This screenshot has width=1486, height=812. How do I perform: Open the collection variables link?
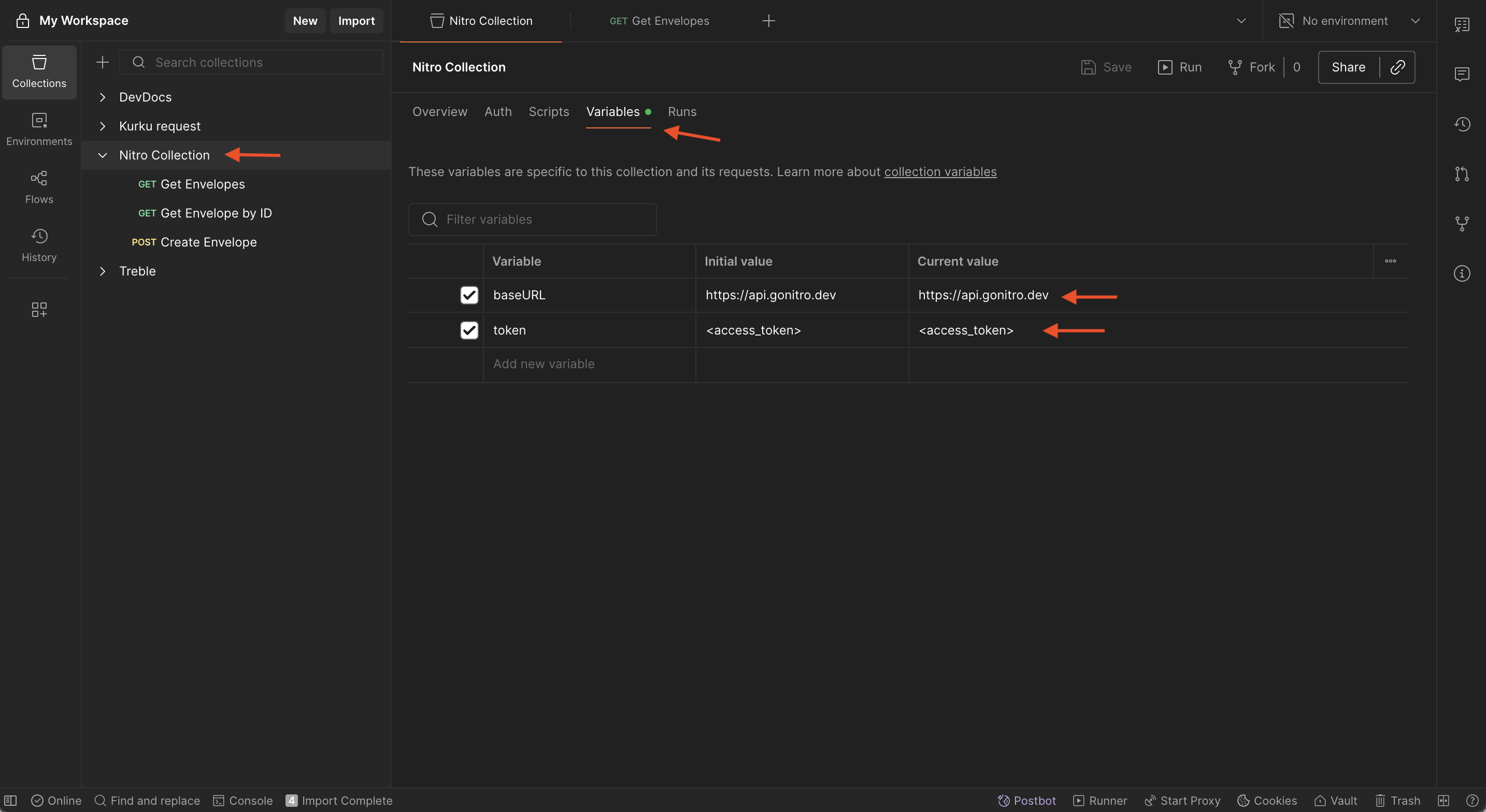tap(940, 172)
